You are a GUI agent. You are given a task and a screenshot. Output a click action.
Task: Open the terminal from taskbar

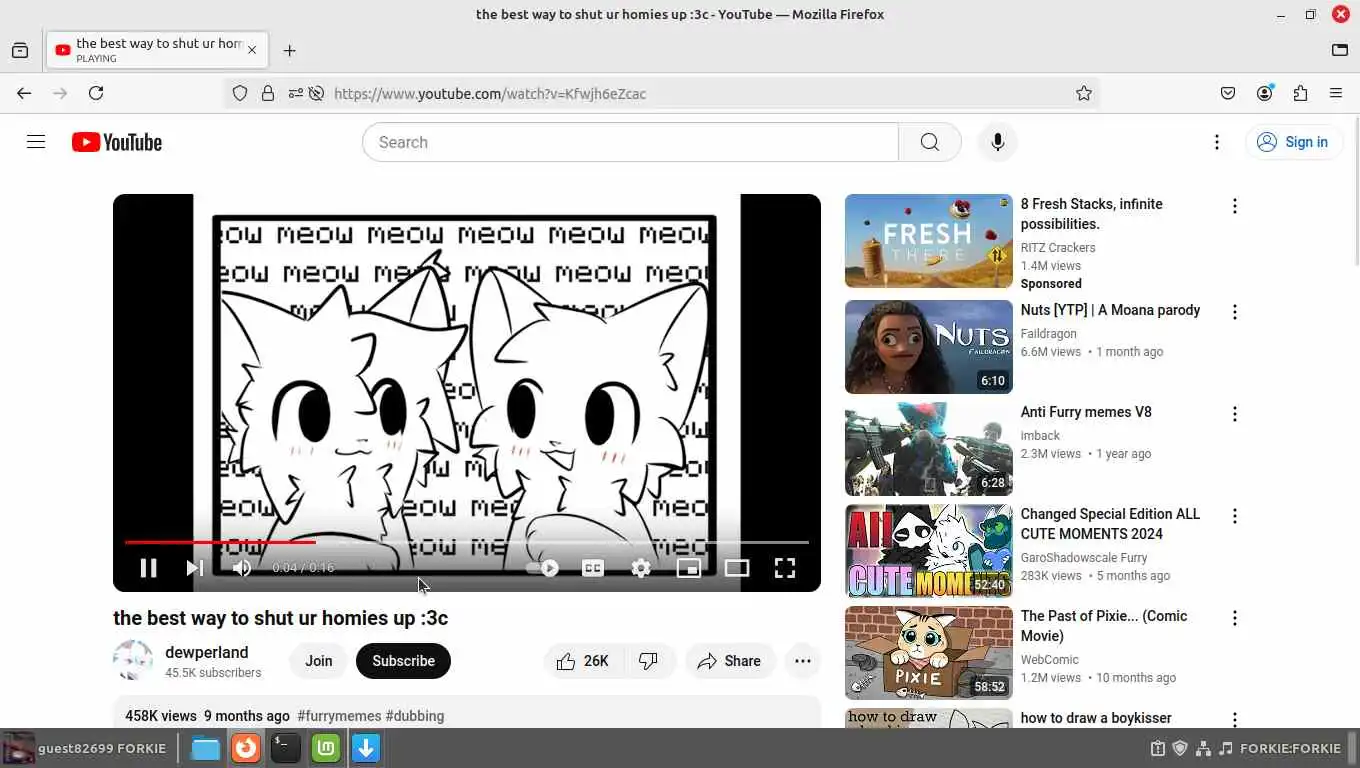[286, 748]
